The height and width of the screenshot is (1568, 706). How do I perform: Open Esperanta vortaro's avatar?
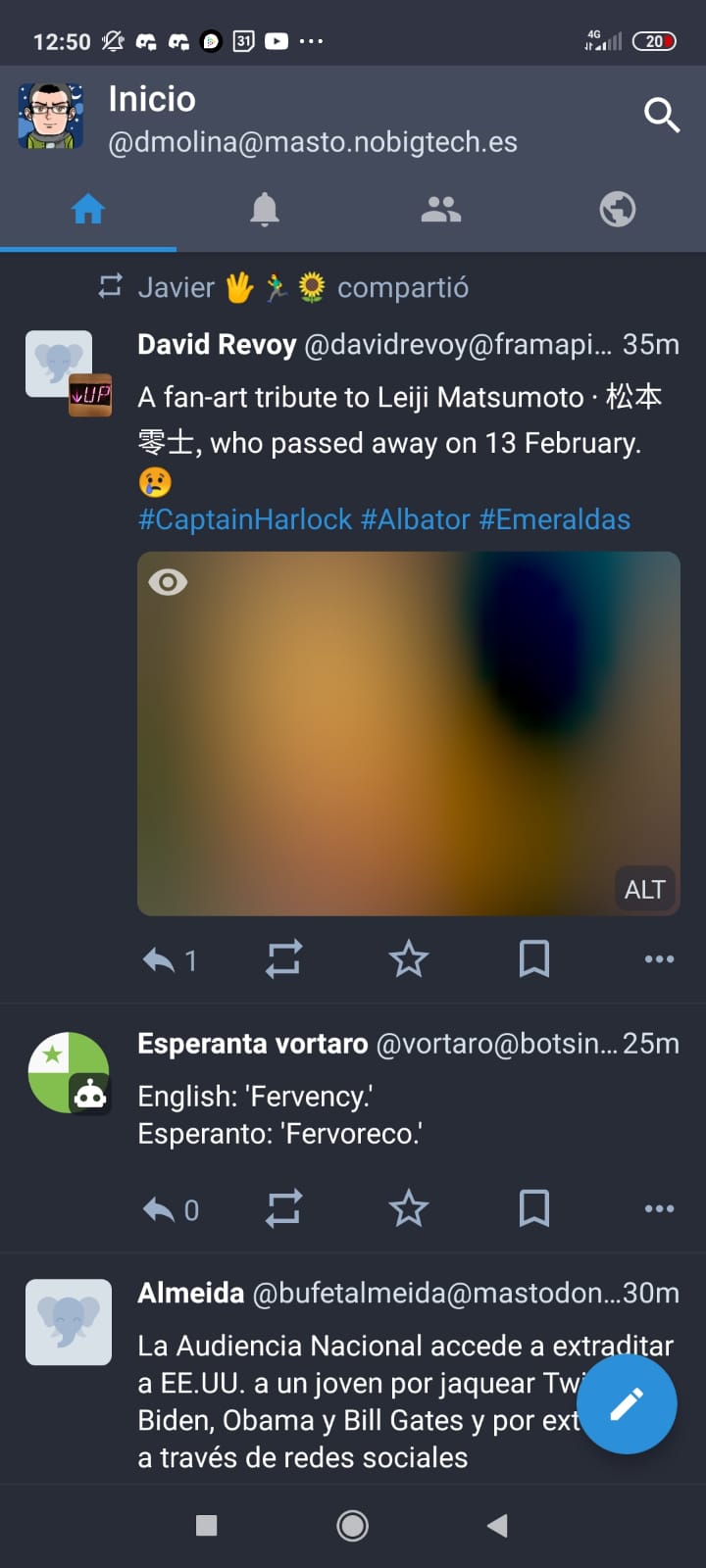[68, 1072]
